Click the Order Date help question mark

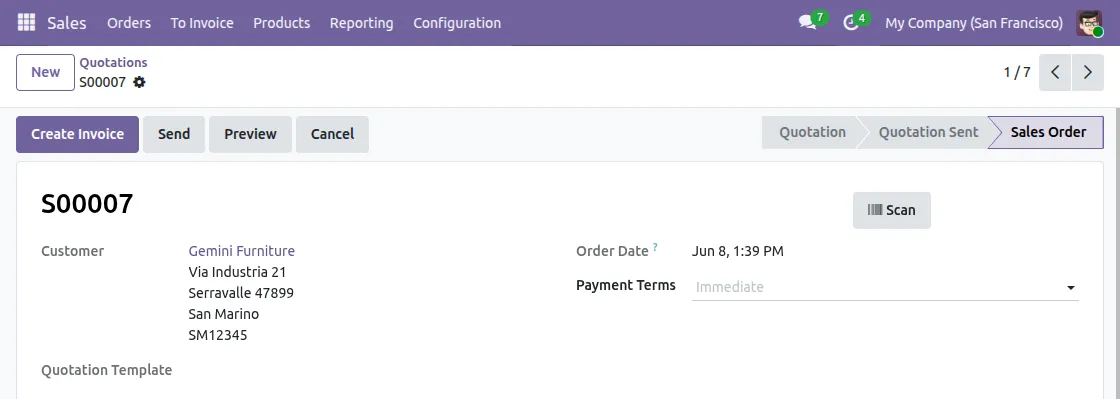(655, 247)
